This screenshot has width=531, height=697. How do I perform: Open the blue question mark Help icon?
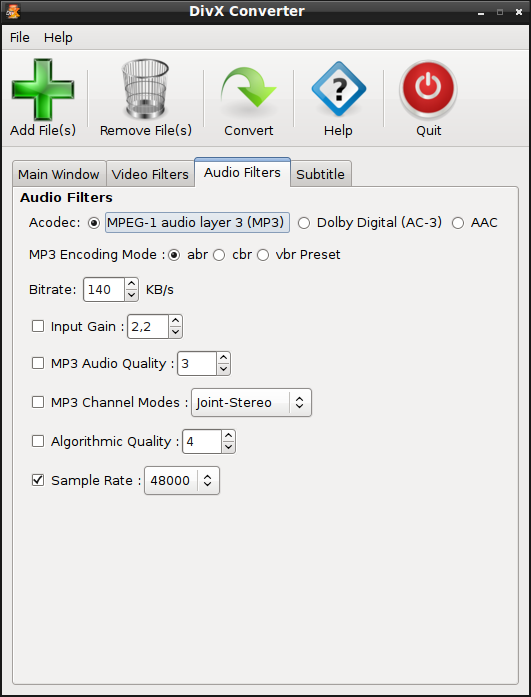tap(339, 89)
